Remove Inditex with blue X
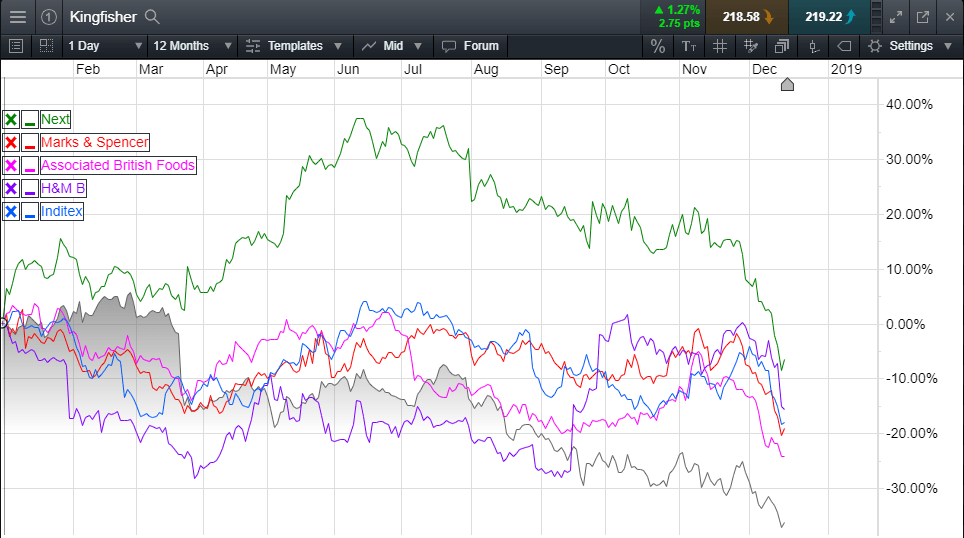The width and height of the screenshot is (964, 538). pyautogui.click(x=11, y=212)
